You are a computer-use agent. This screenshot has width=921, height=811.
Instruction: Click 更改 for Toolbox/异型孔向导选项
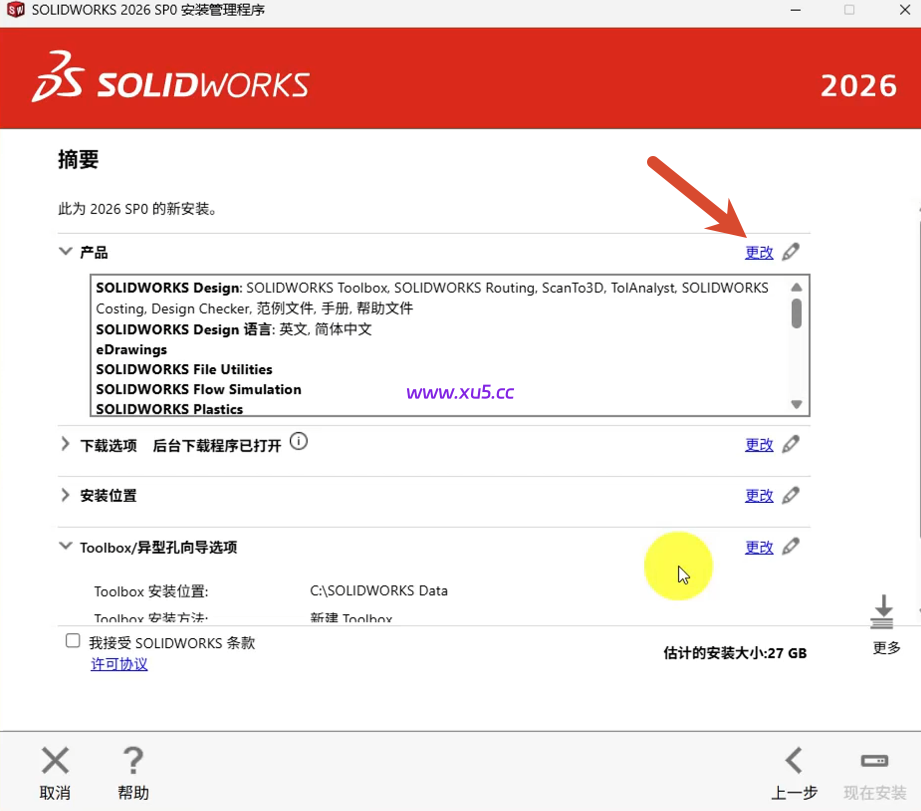pyautogui.click(x=759, y=547)
